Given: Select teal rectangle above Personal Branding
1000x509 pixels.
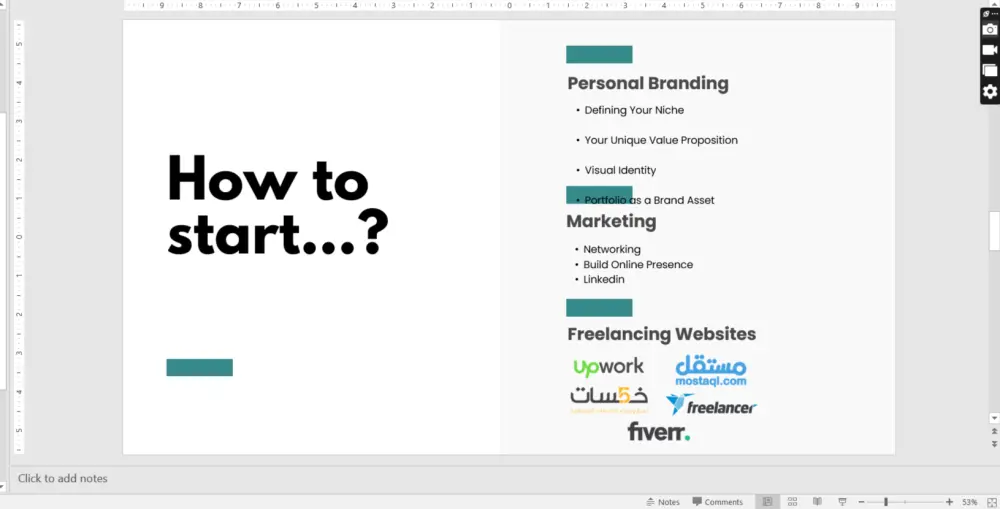Looking at the screenshot, I should click(x=599, y=54).
